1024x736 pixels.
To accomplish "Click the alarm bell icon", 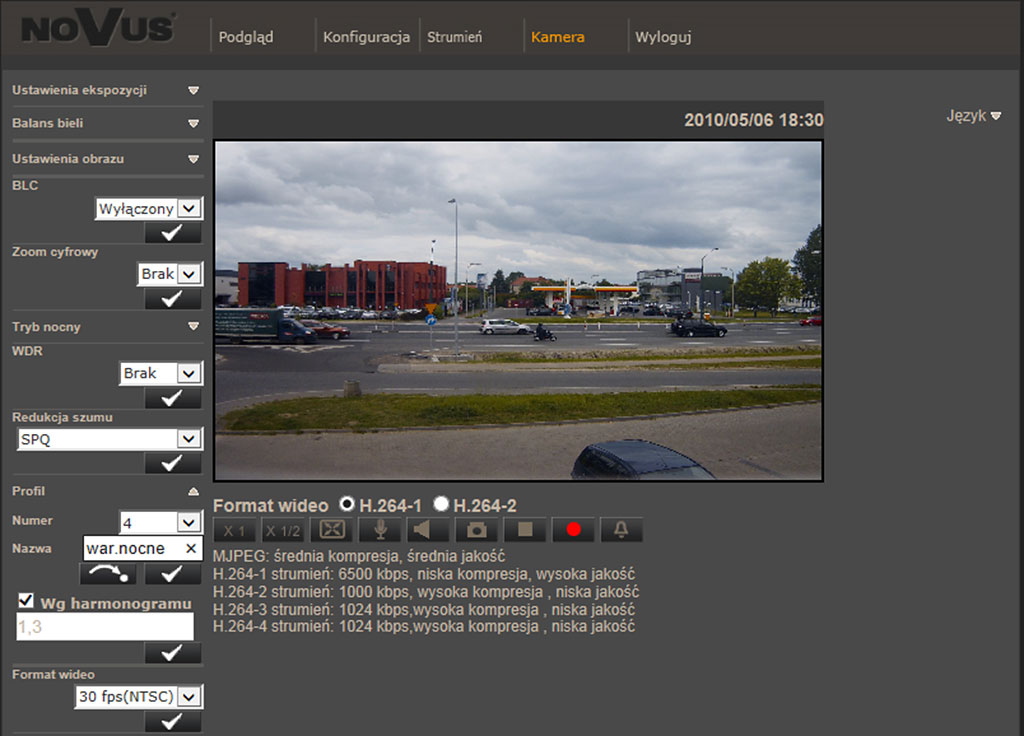I will 621,530.
